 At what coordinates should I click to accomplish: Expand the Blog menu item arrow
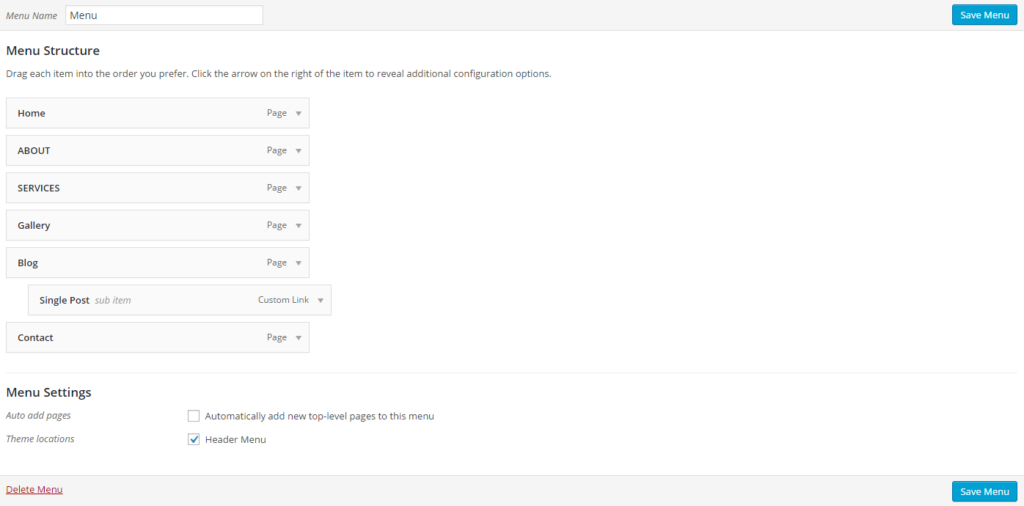[x=298, y=263]
